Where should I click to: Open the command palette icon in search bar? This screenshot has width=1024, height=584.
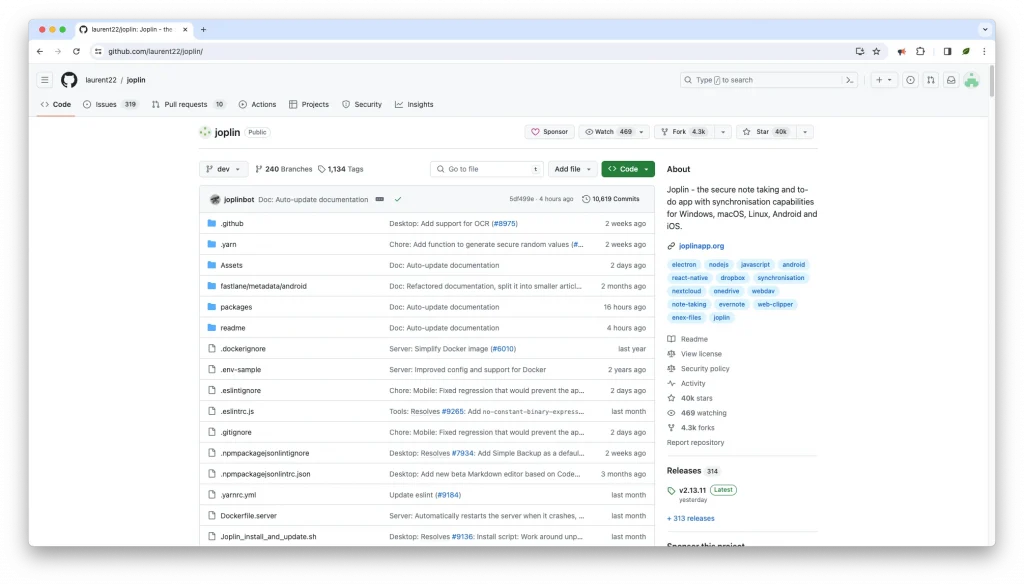coord(850,80)
